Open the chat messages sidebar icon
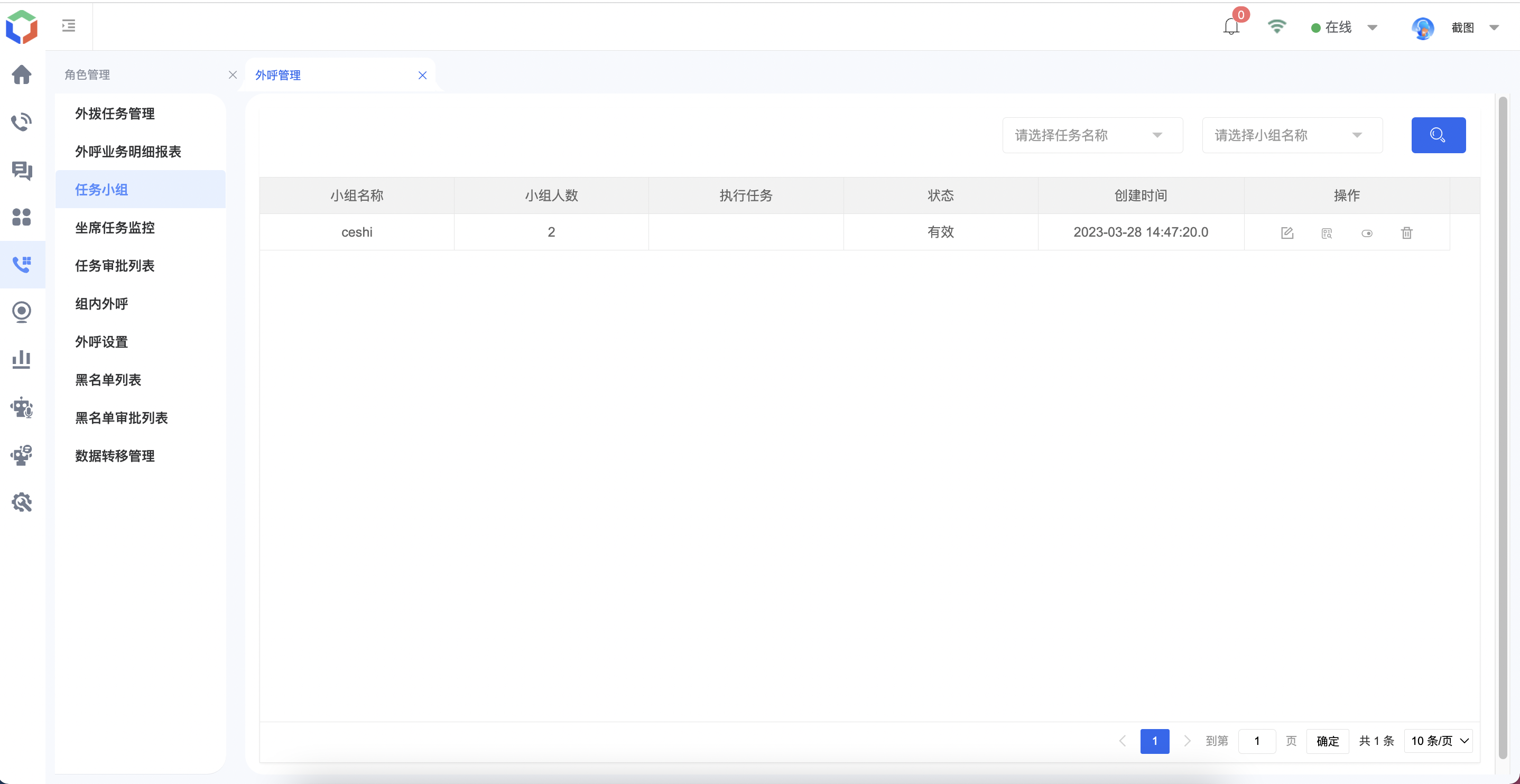This screenshot has width=1520, height=784. pos(22,170)
